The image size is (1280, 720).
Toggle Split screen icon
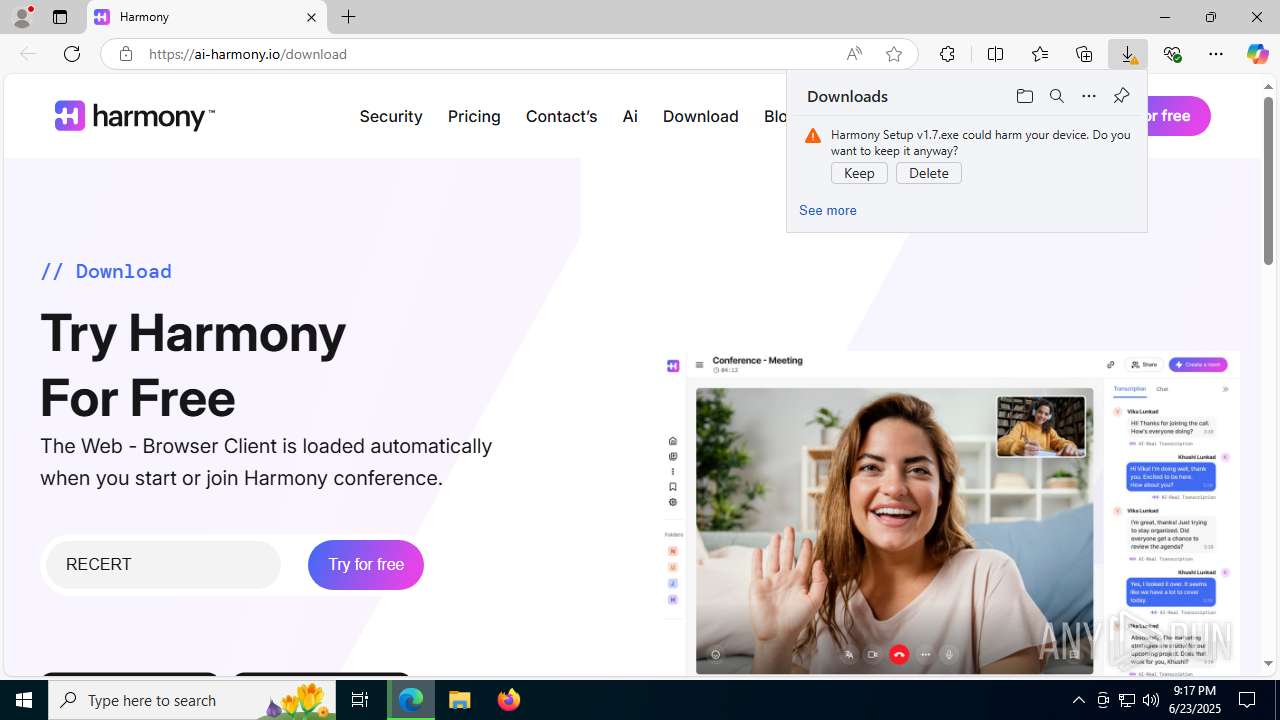[x=995, y=54]
